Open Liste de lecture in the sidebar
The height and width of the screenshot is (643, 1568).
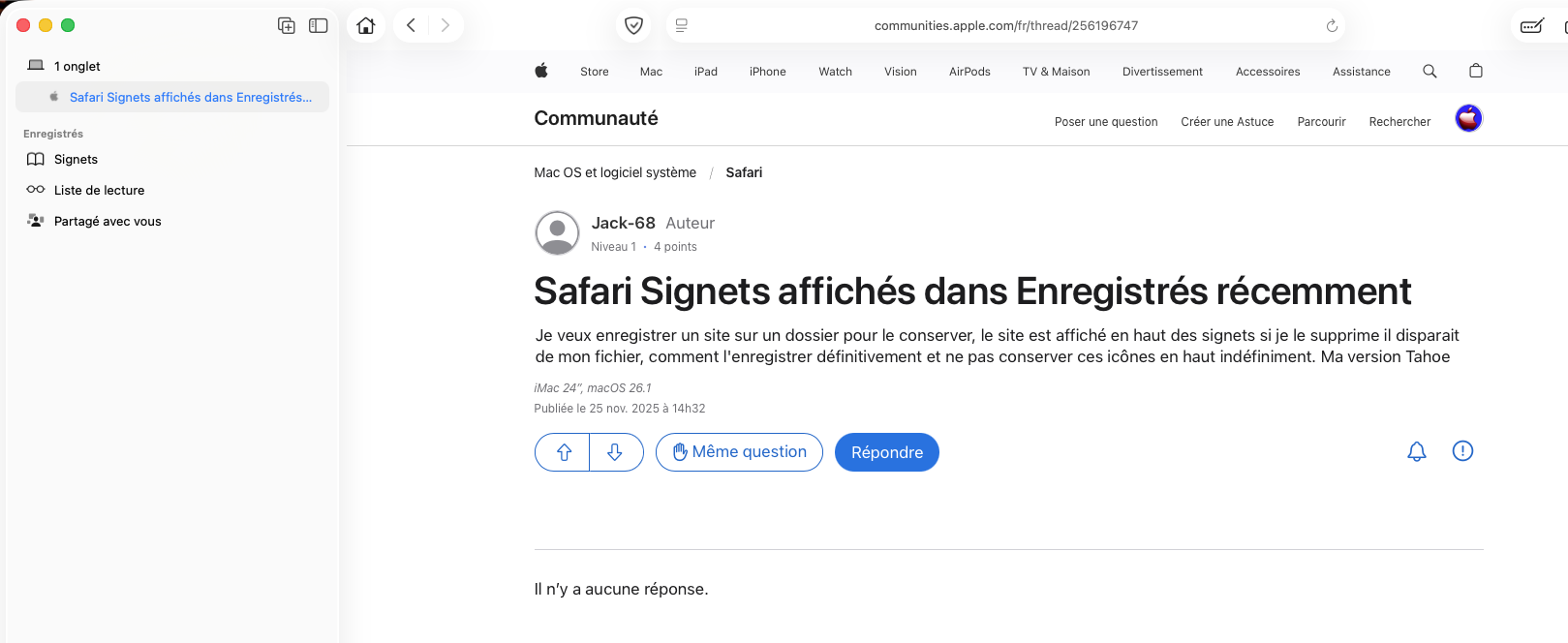[99, 191]
